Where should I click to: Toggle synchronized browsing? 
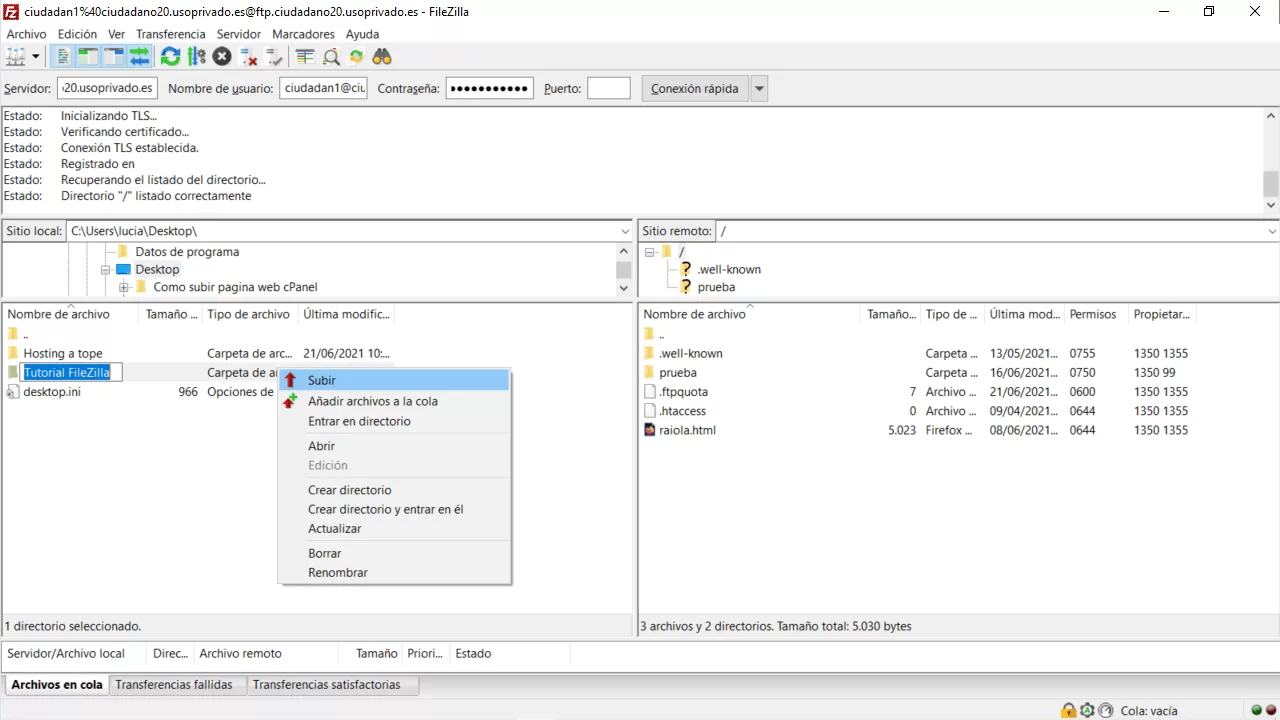356,57
